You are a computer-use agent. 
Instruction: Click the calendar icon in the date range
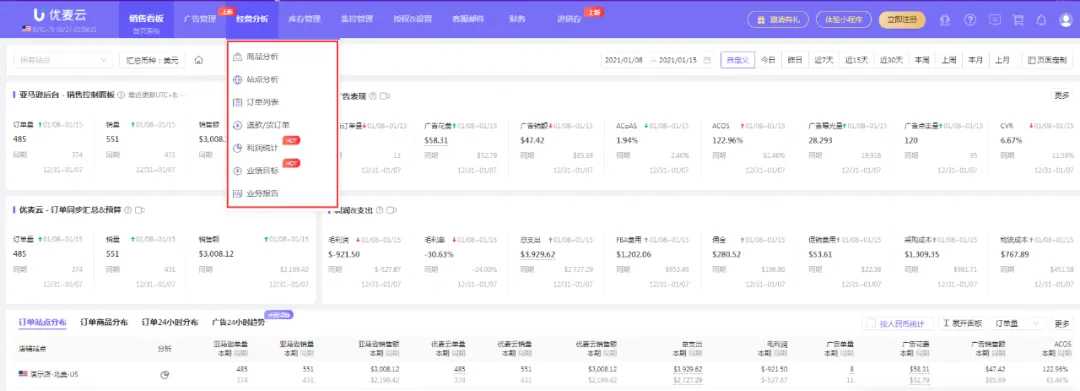click(707, 60)
